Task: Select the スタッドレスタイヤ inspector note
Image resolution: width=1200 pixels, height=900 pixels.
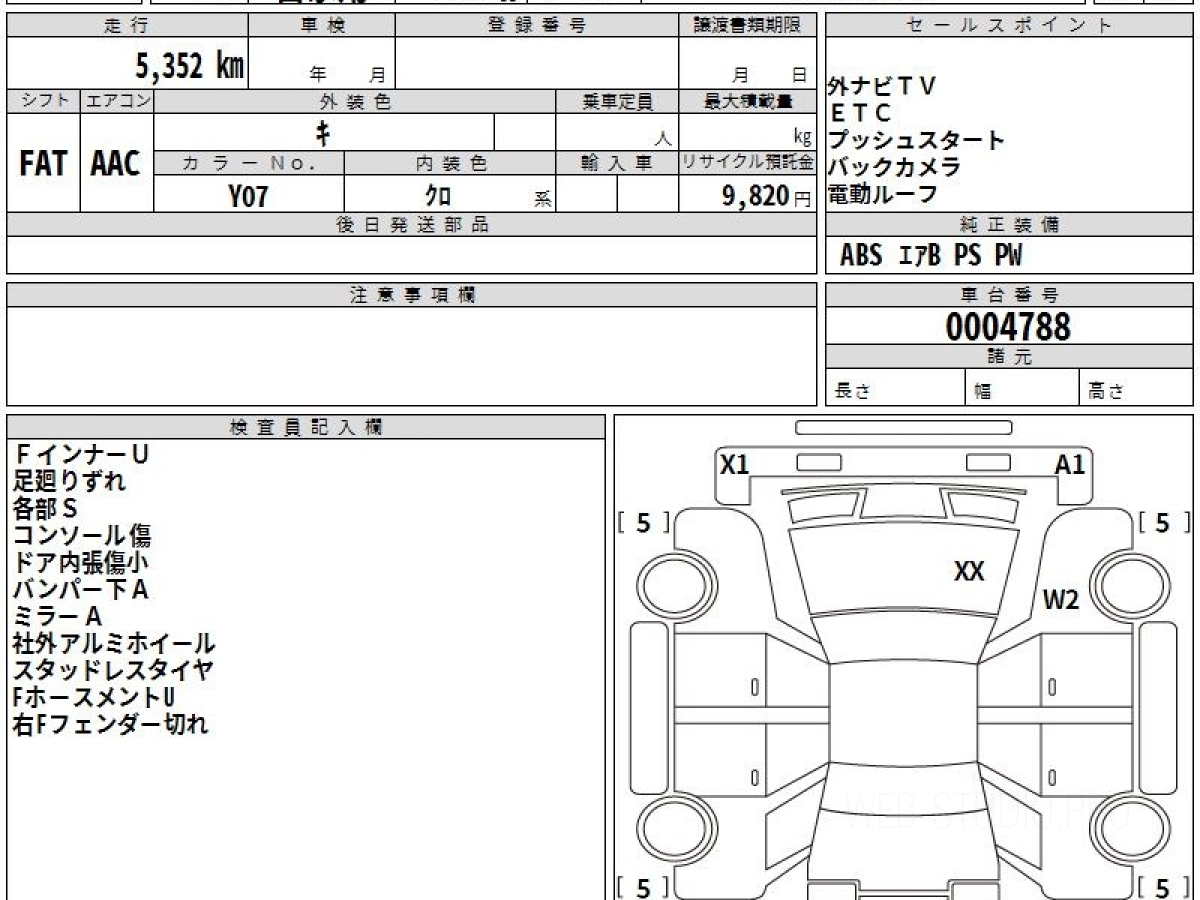Action: (x=113, y=670)
